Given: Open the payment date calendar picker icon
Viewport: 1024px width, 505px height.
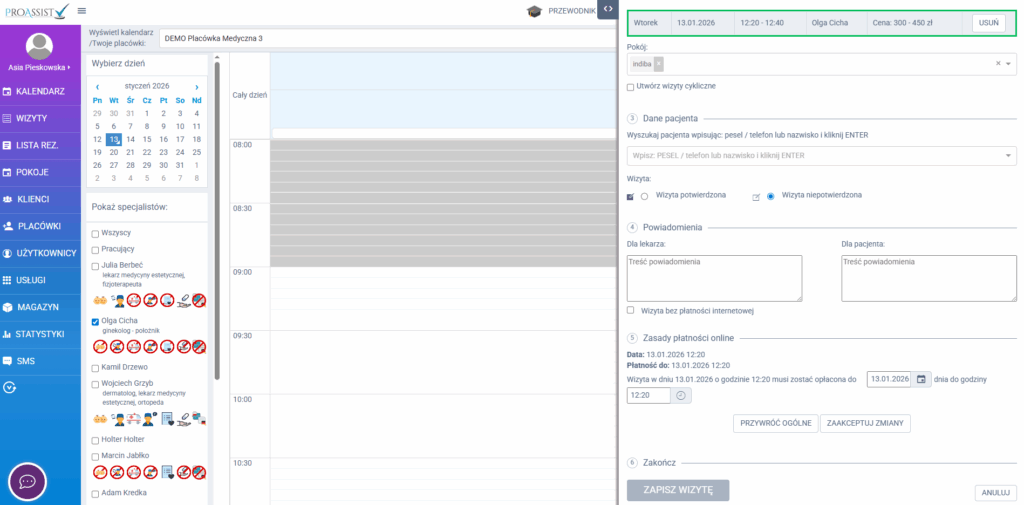Looking at the screenshot, I should point(919,379).
